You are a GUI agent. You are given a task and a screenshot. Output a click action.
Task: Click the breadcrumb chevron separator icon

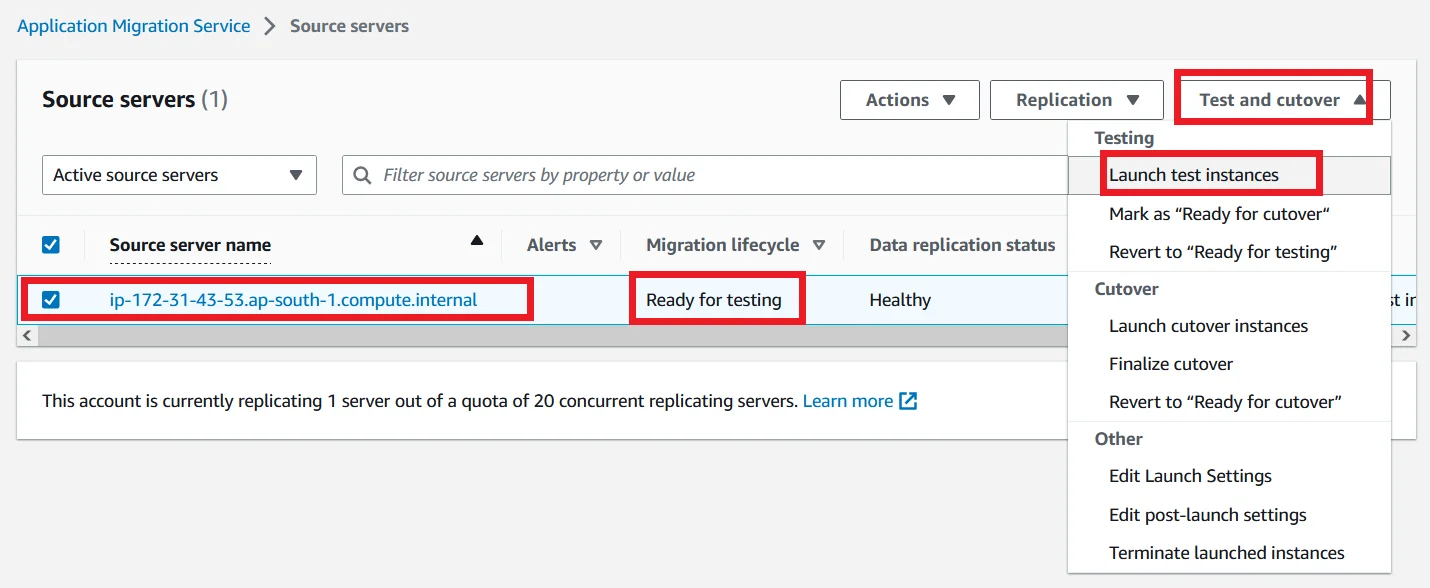(270, 26)
